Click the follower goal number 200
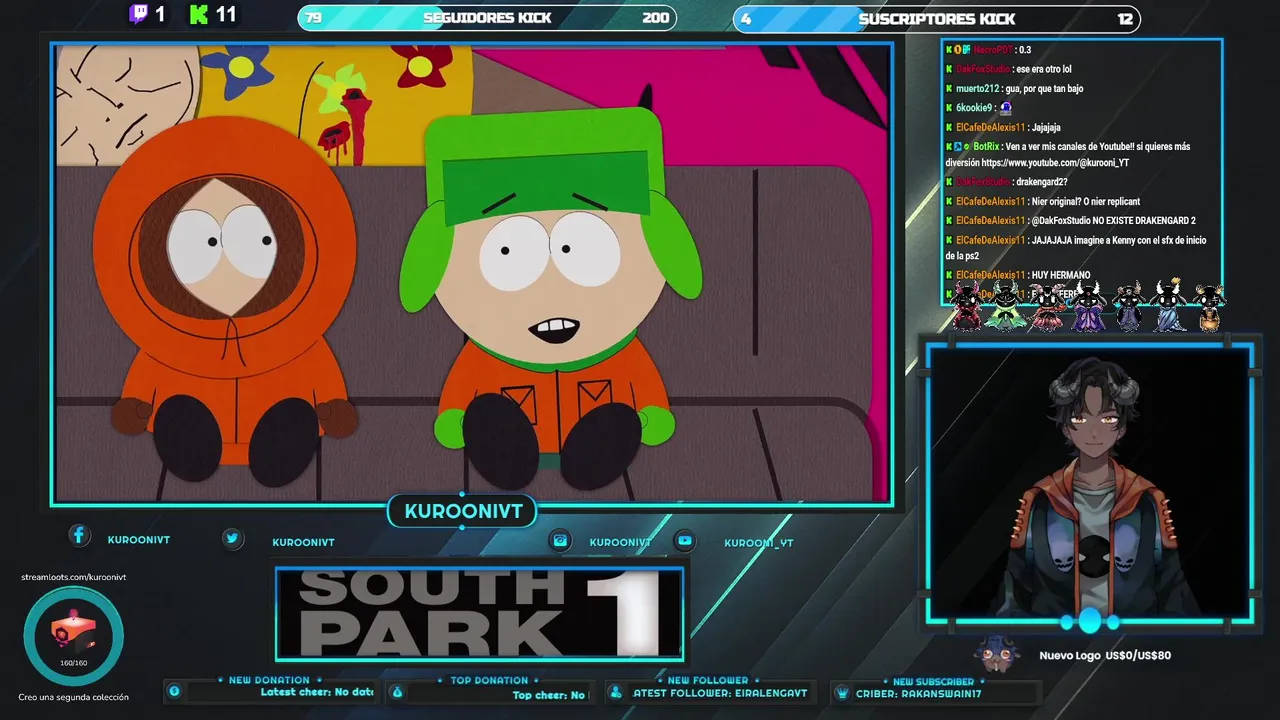The width and height of the screenshot is (1280, 720). point(656,18)
